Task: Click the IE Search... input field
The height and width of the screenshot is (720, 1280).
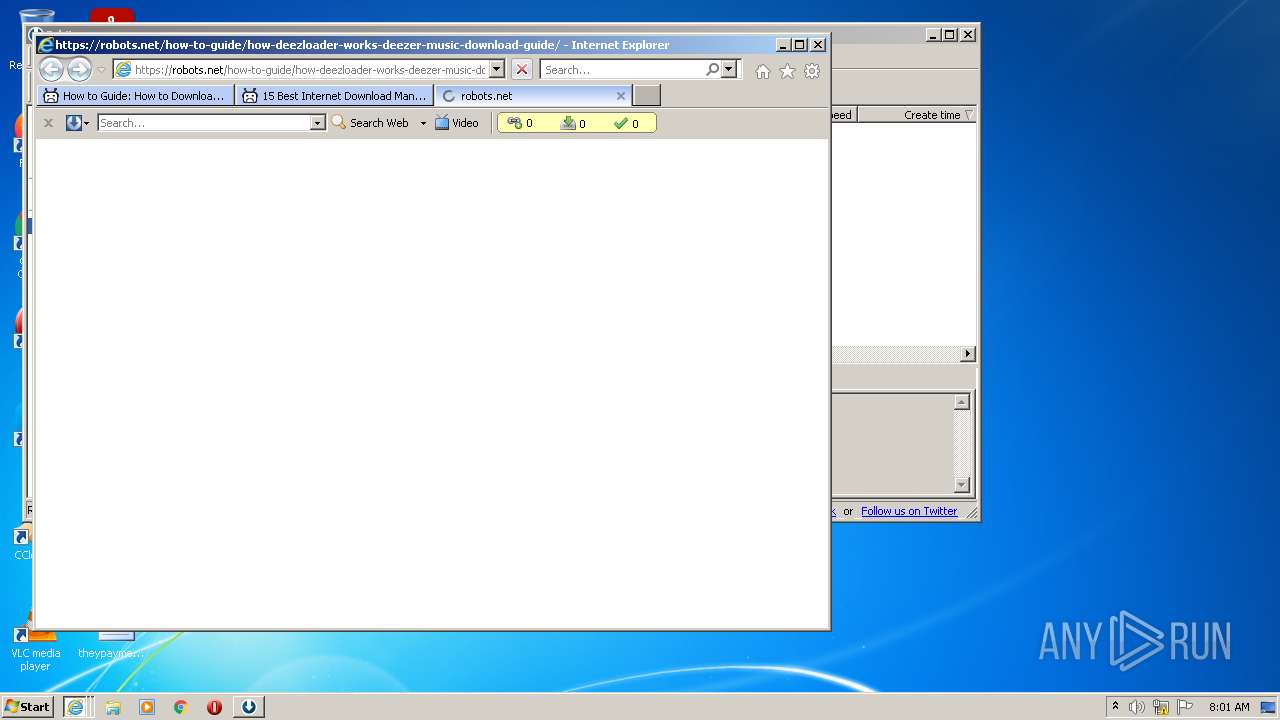Action: click(x=622, y=70)
